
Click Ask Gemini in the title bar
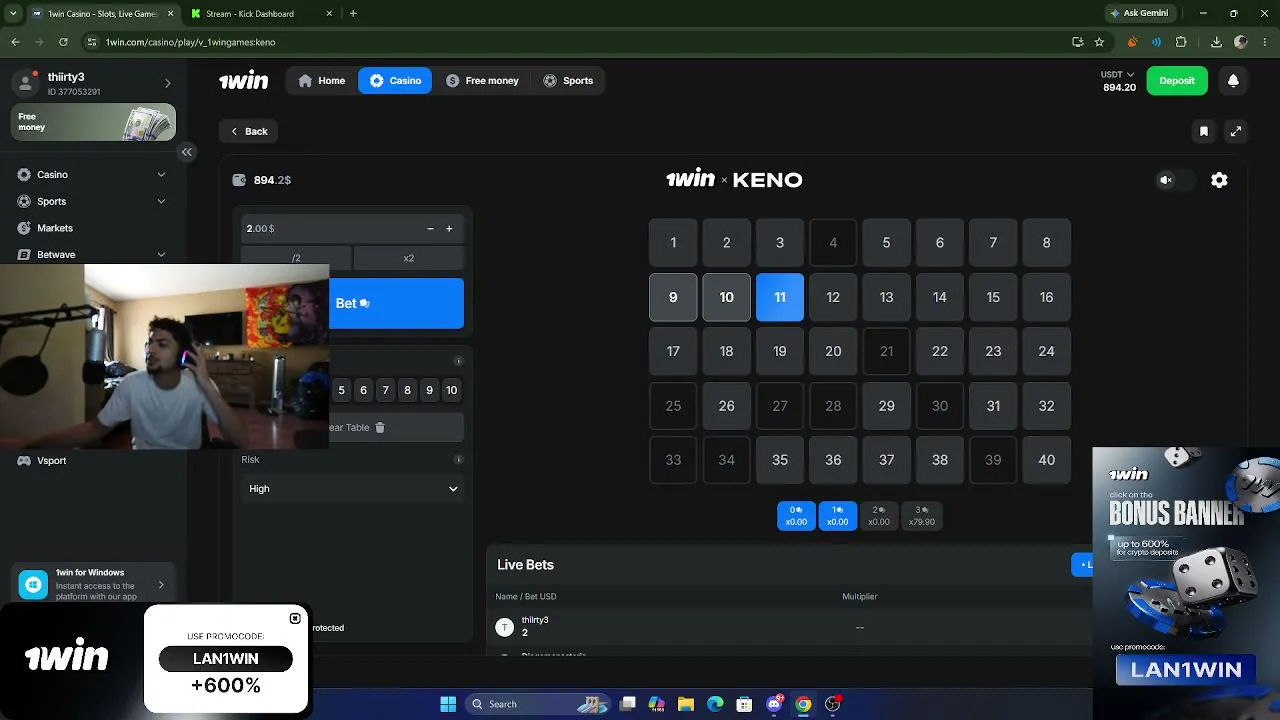[x=1138, y=14]
